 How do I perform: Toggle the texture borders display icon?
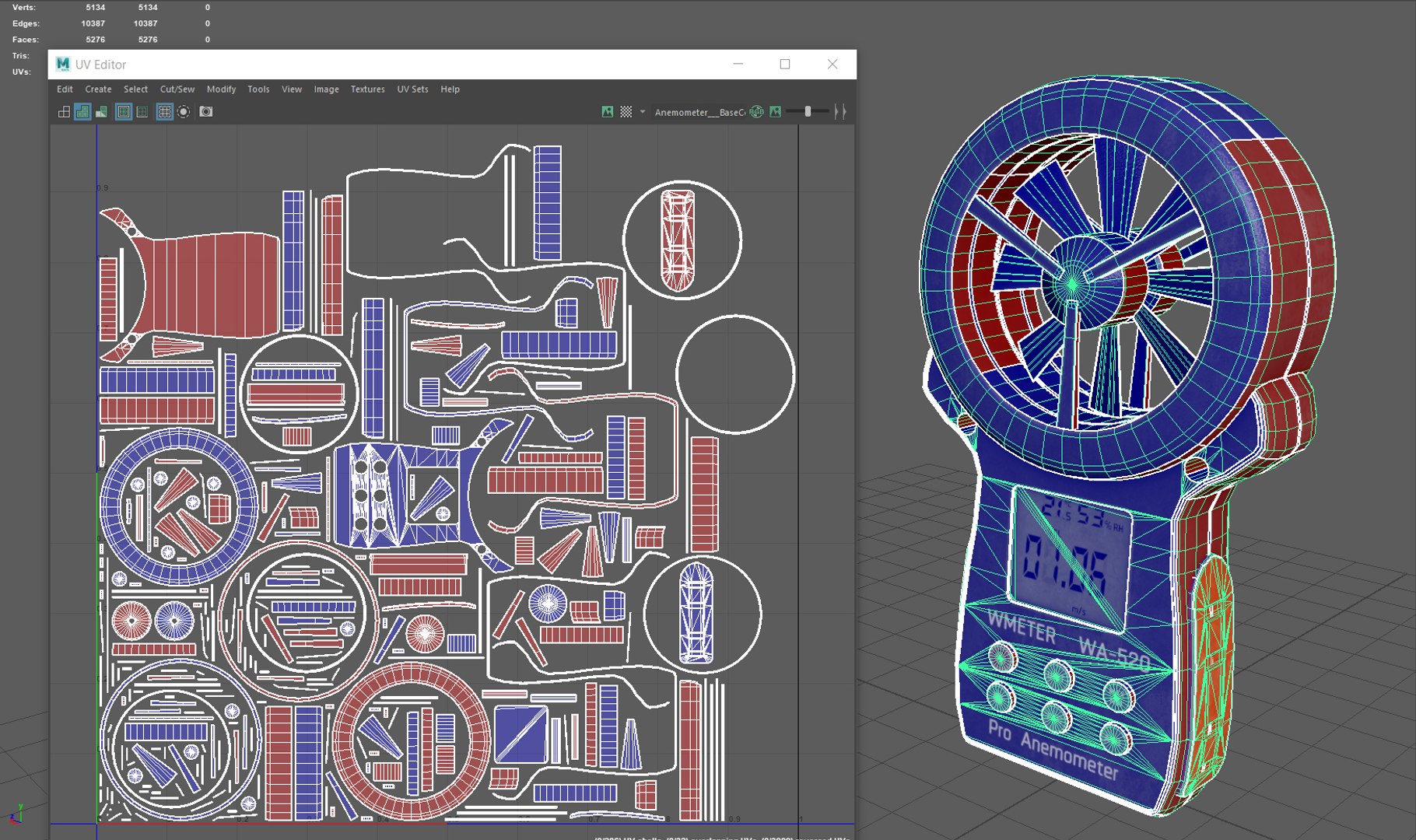(x=124, y=112)
